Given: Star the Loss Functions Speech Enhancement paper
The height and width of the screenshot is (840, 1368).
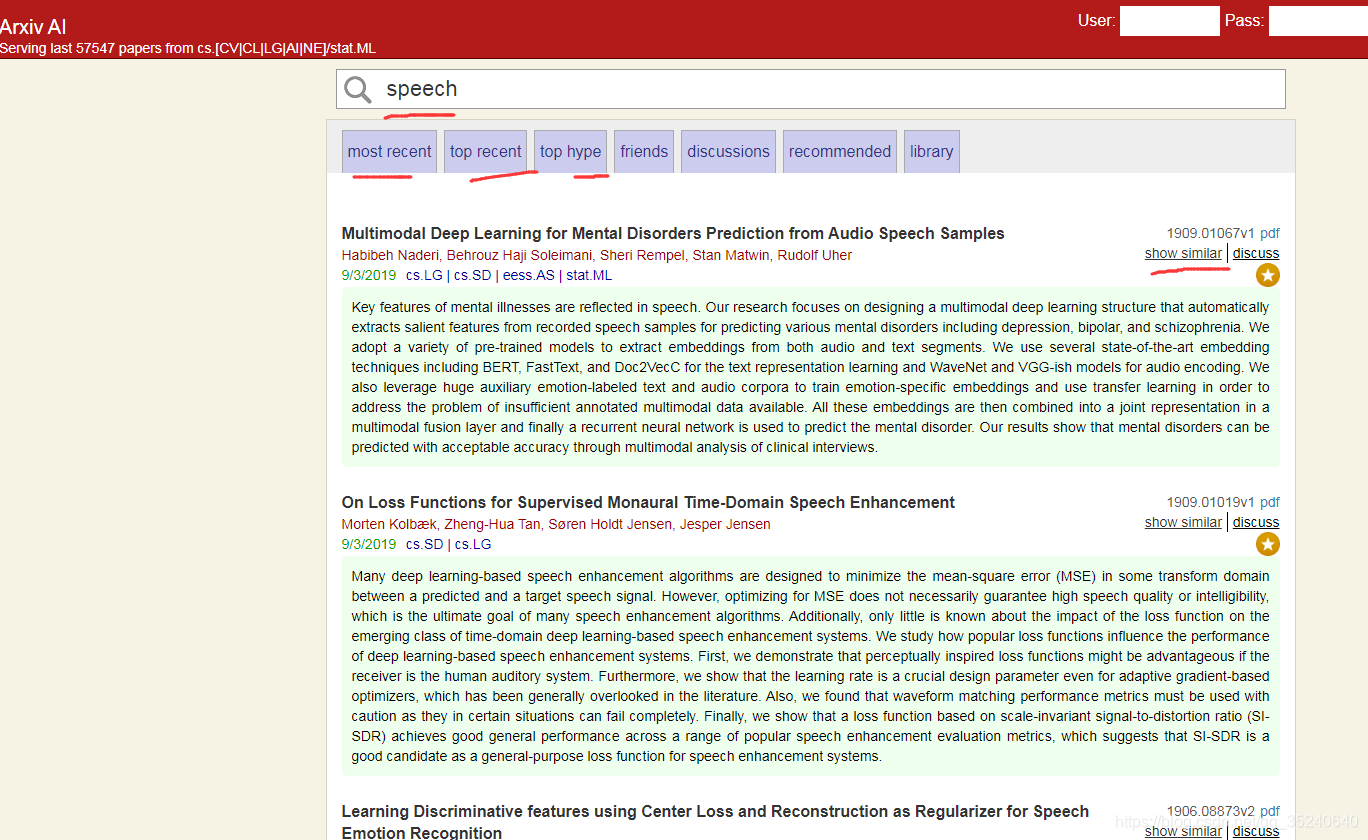Looking at the screenshot, I should point(1268,544).
